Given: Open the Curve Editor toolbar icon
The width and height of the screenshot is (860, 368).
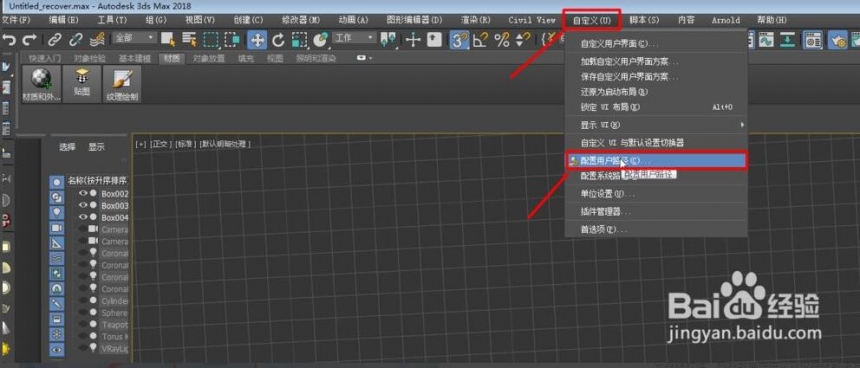Looking at the screenshot, I should click(766, 39).
